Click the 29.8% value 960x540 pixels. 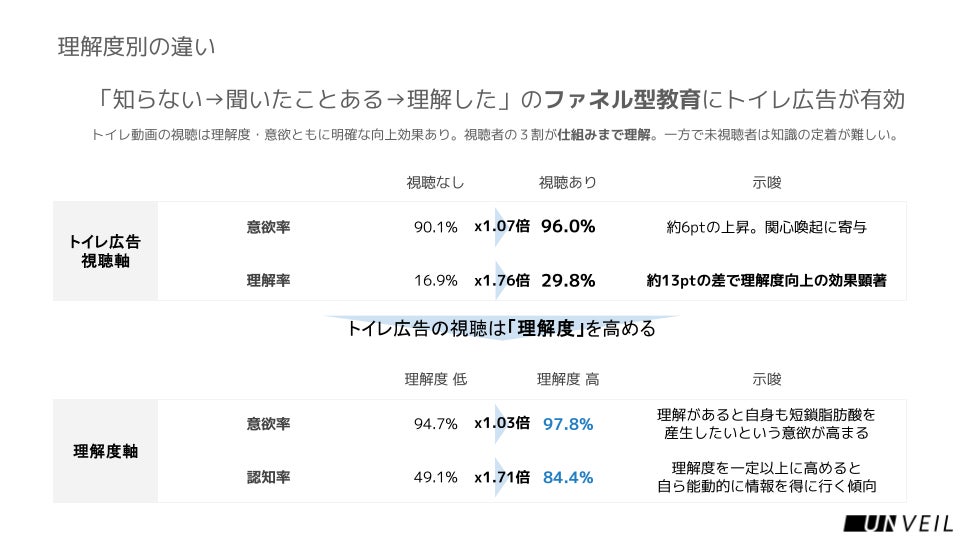coord(568,280)
